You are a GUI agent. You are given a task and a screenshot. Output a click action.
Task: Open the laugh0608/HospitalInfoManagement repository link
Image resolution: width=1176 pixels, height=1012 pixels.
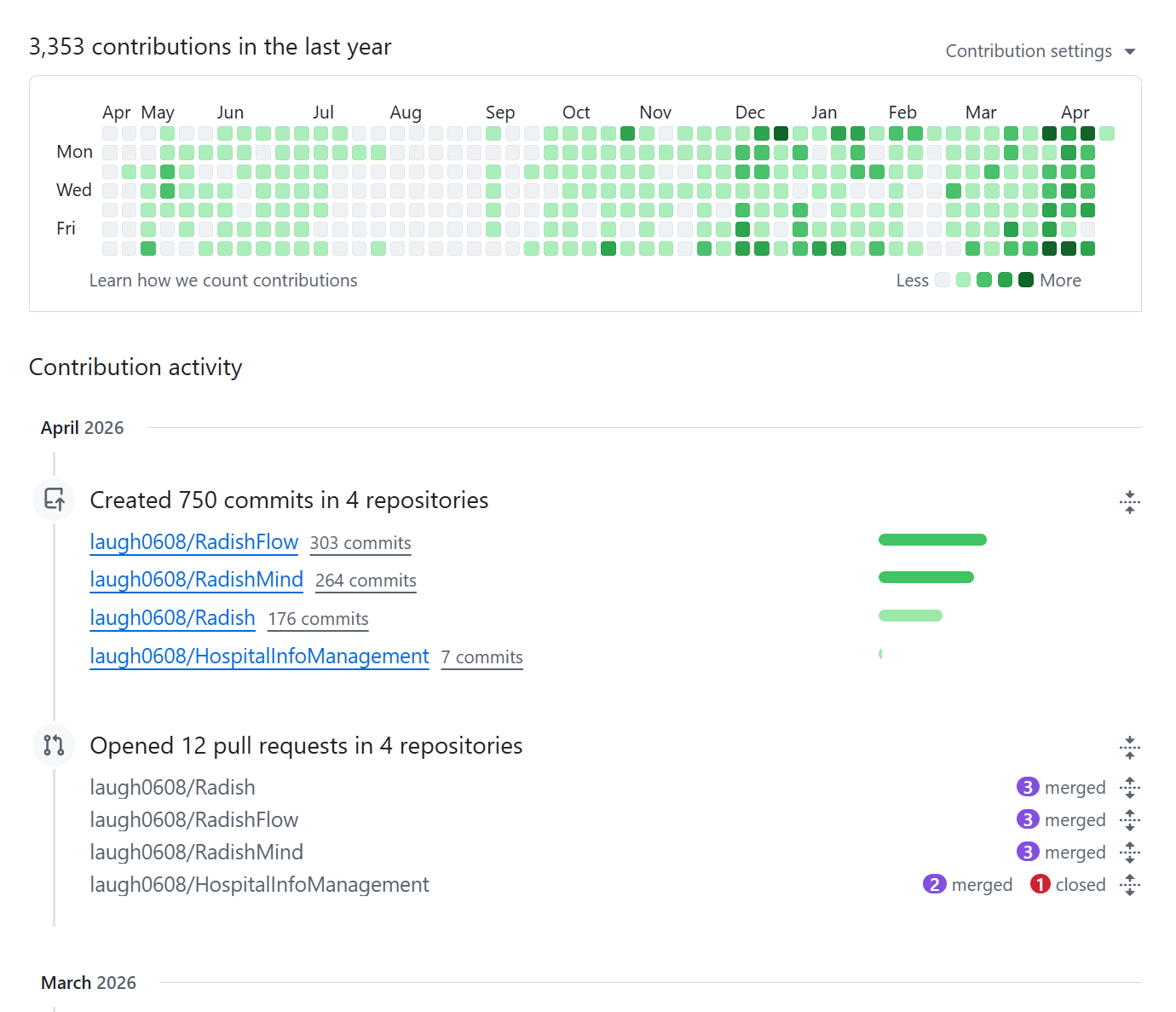259,656
